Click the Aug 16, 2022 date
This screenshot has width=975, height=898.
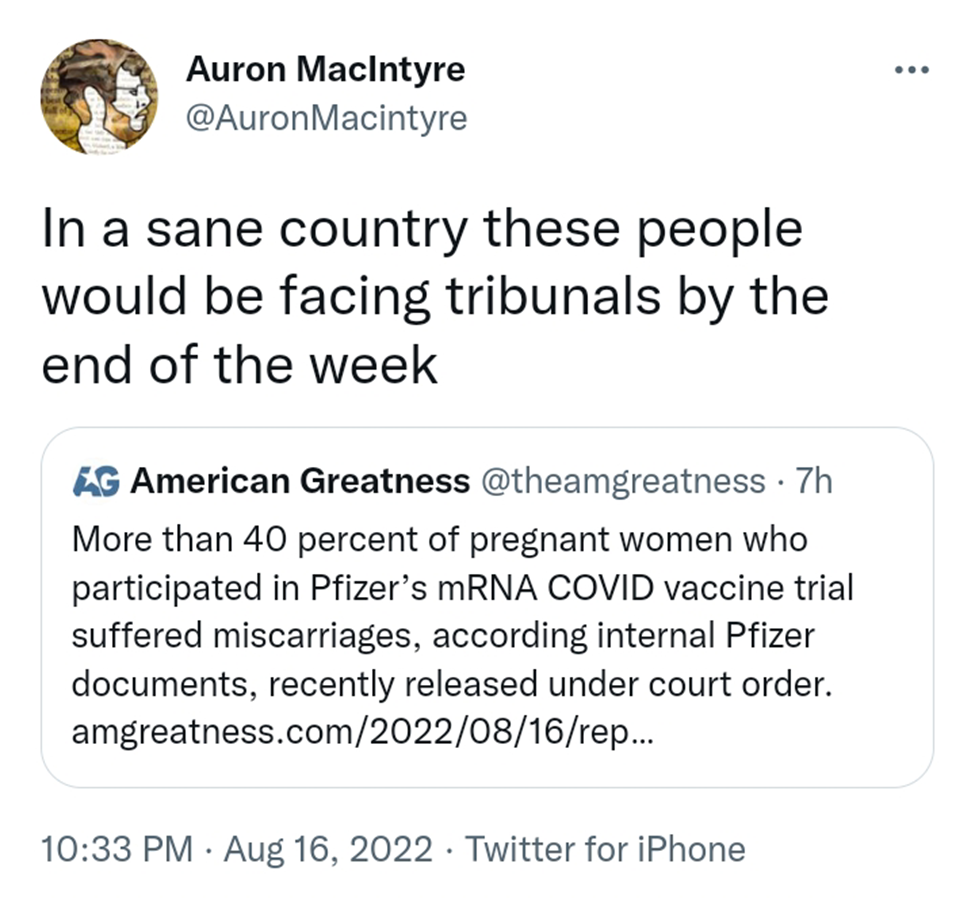pyautogui.click(x=329, y=849)
